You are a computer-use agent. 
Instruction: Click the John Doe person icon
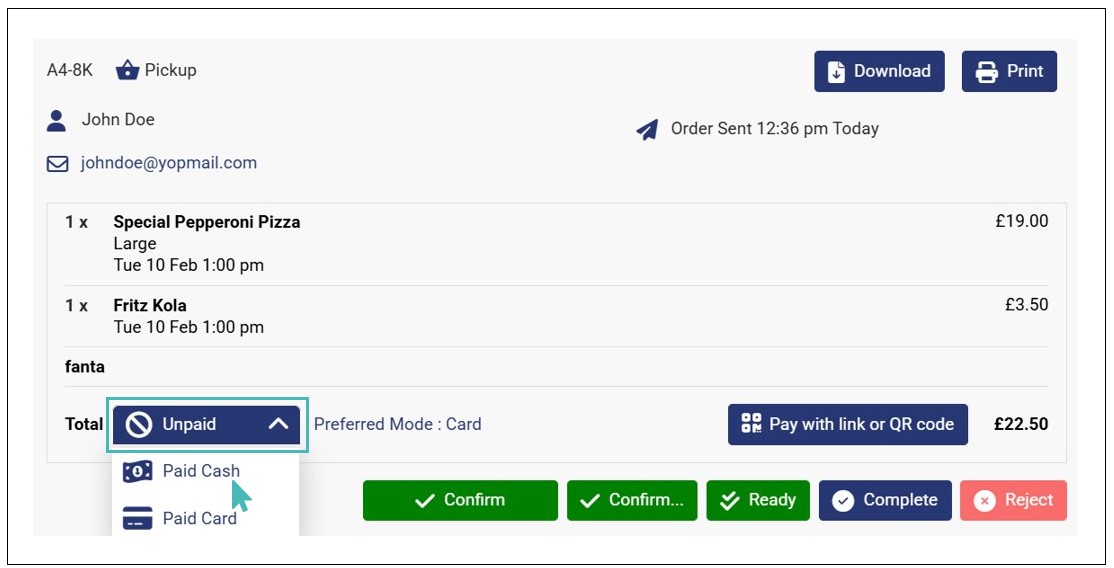57,121
